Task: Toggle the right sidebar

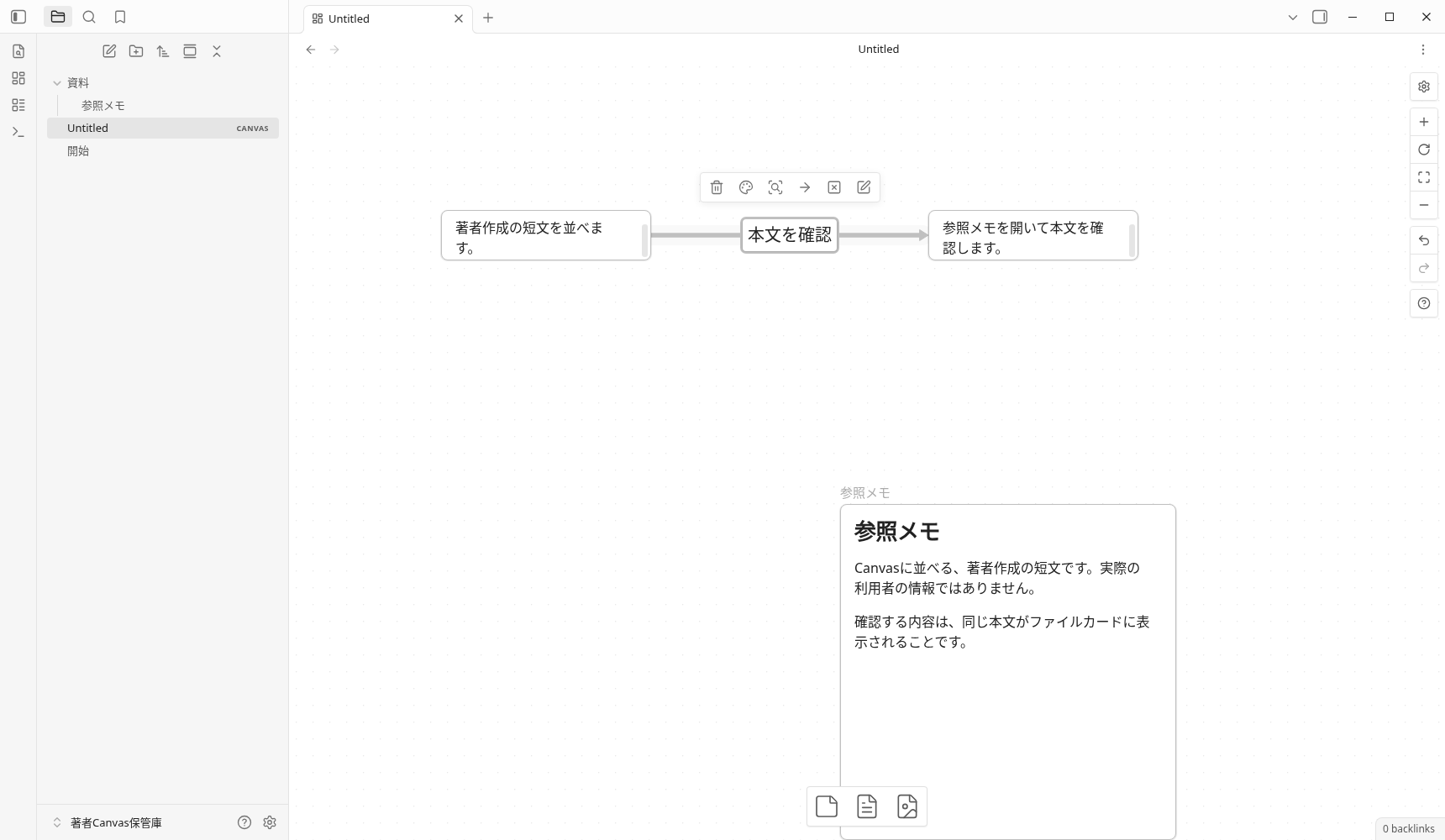Action: point(1320,17)
